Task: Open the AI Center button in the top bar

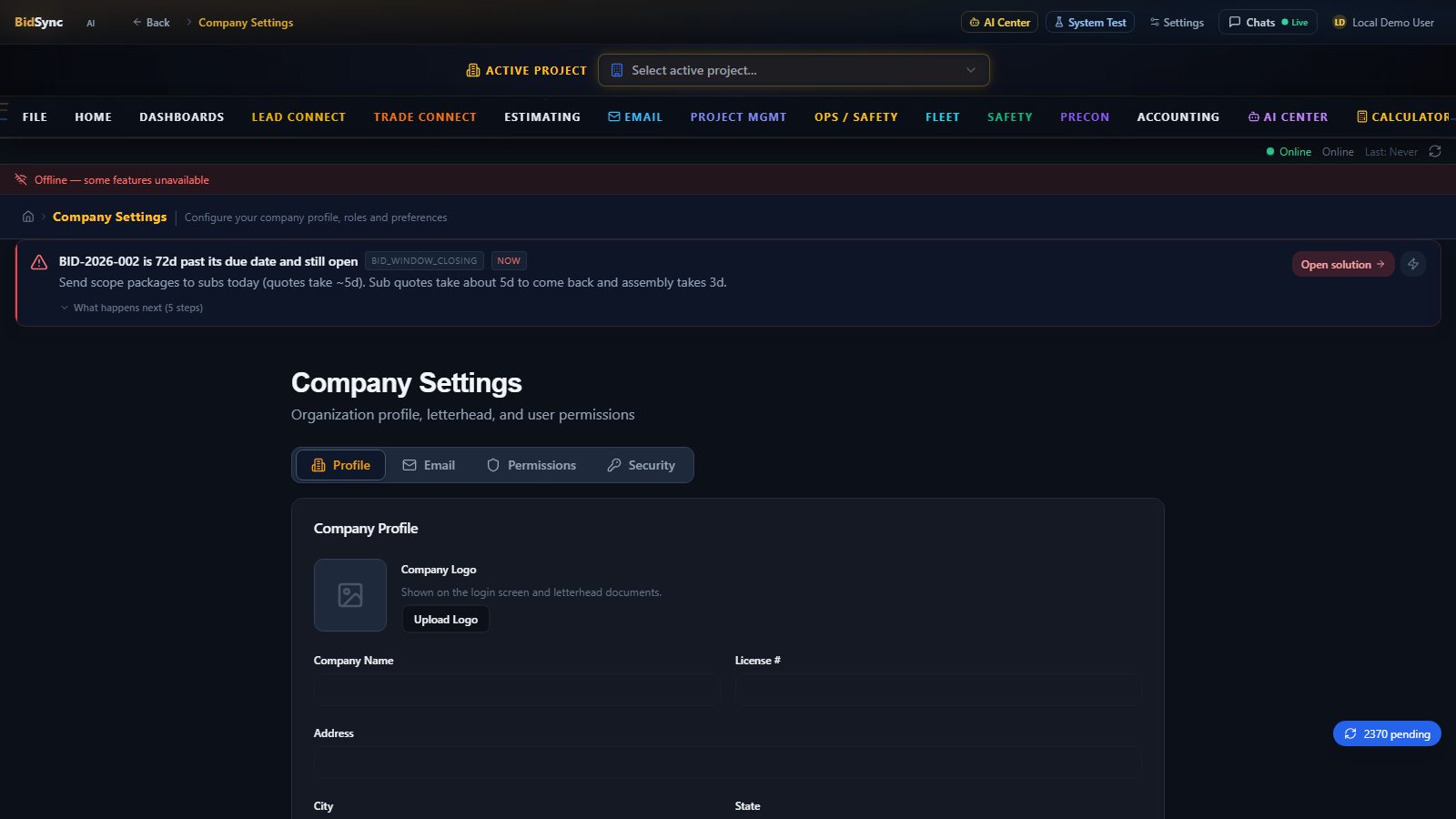Action: click(x=999, y=22)
